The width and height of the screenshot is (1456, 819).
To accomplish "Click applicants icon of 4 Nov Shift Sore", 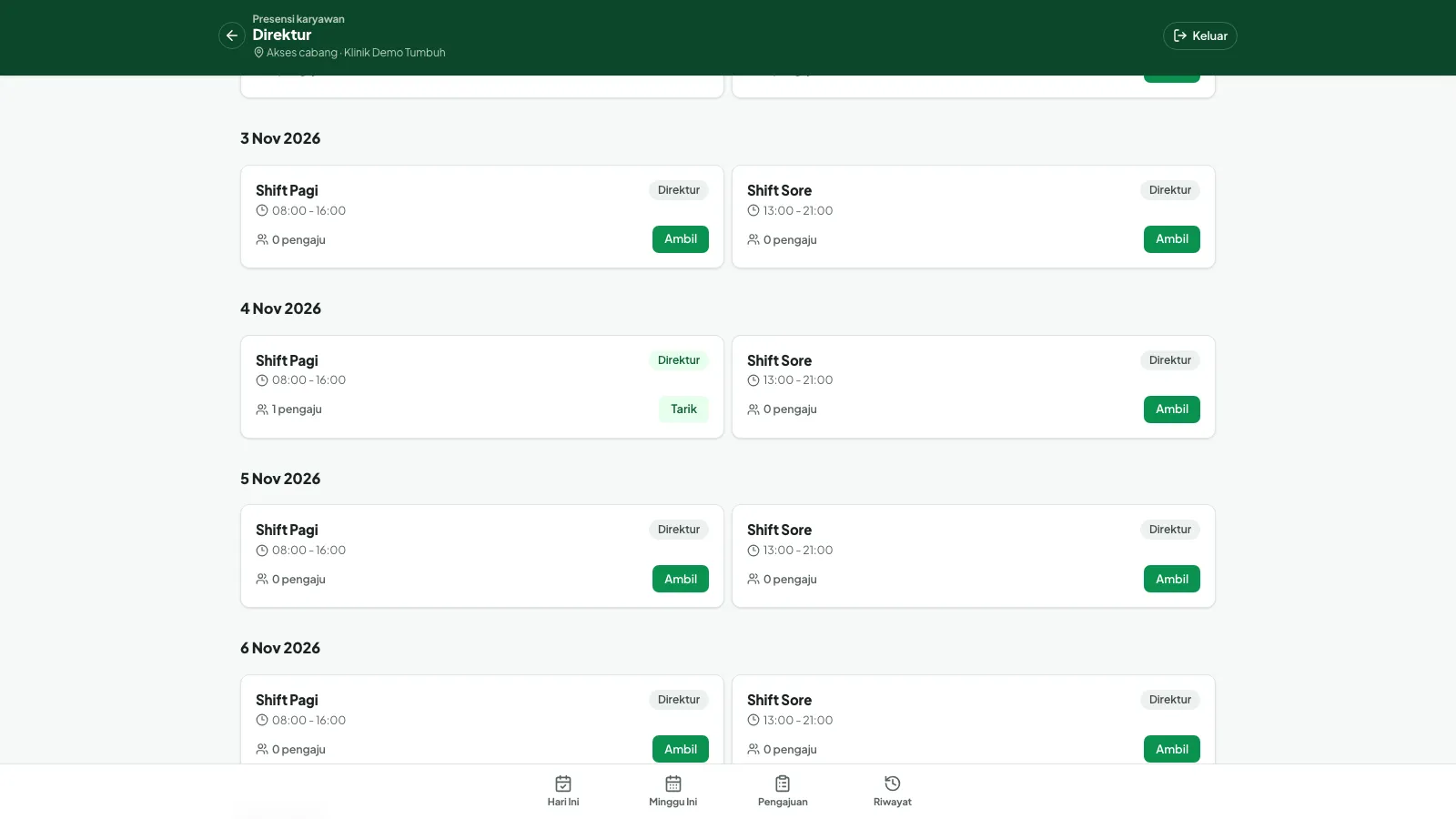I will (x=753, y=409).
